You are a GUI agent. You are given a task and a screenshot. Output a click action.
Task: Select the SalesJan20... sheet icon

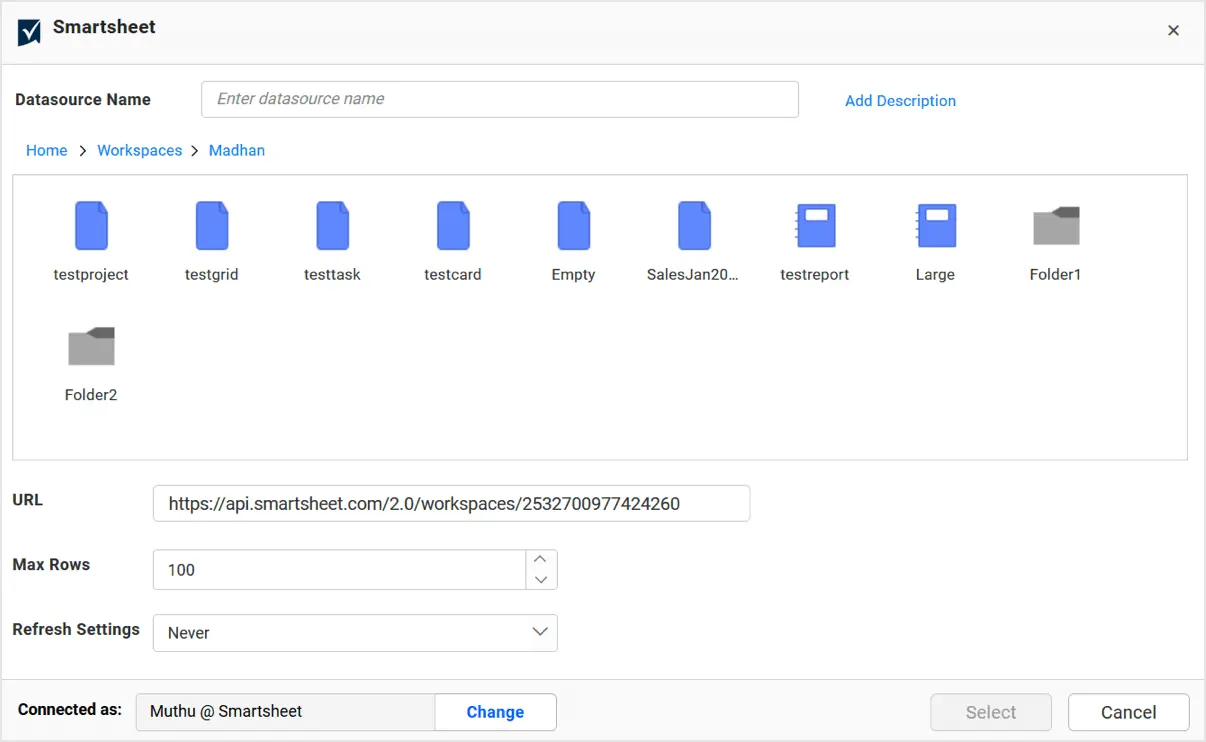coord(694,226)
